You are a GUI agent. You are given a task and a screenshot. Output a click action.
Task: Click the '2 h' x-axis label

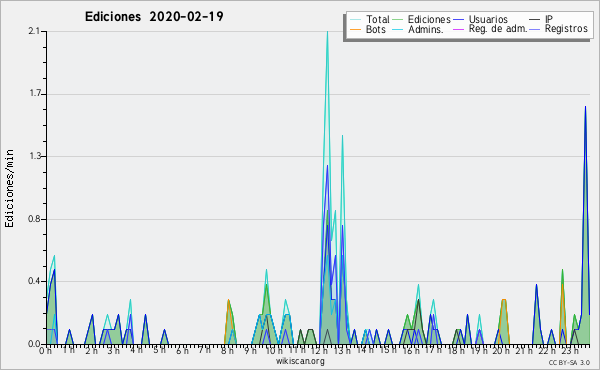[x=91, y=351]
